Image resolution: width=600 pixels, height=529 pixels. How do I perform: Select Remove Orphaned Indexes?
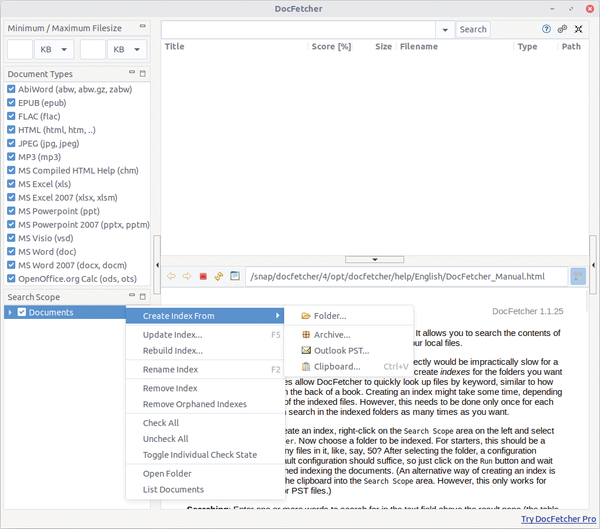[205, 404]
